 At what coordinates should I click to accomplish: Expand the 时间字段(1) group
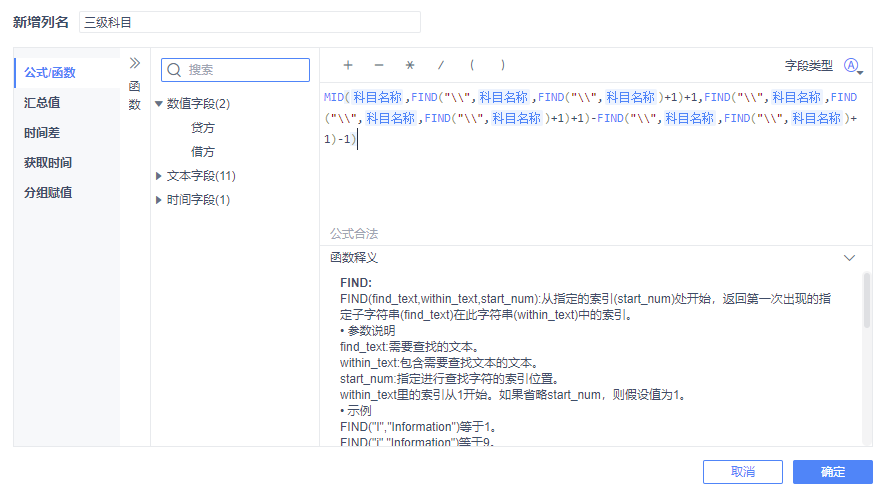pos(159,200)
